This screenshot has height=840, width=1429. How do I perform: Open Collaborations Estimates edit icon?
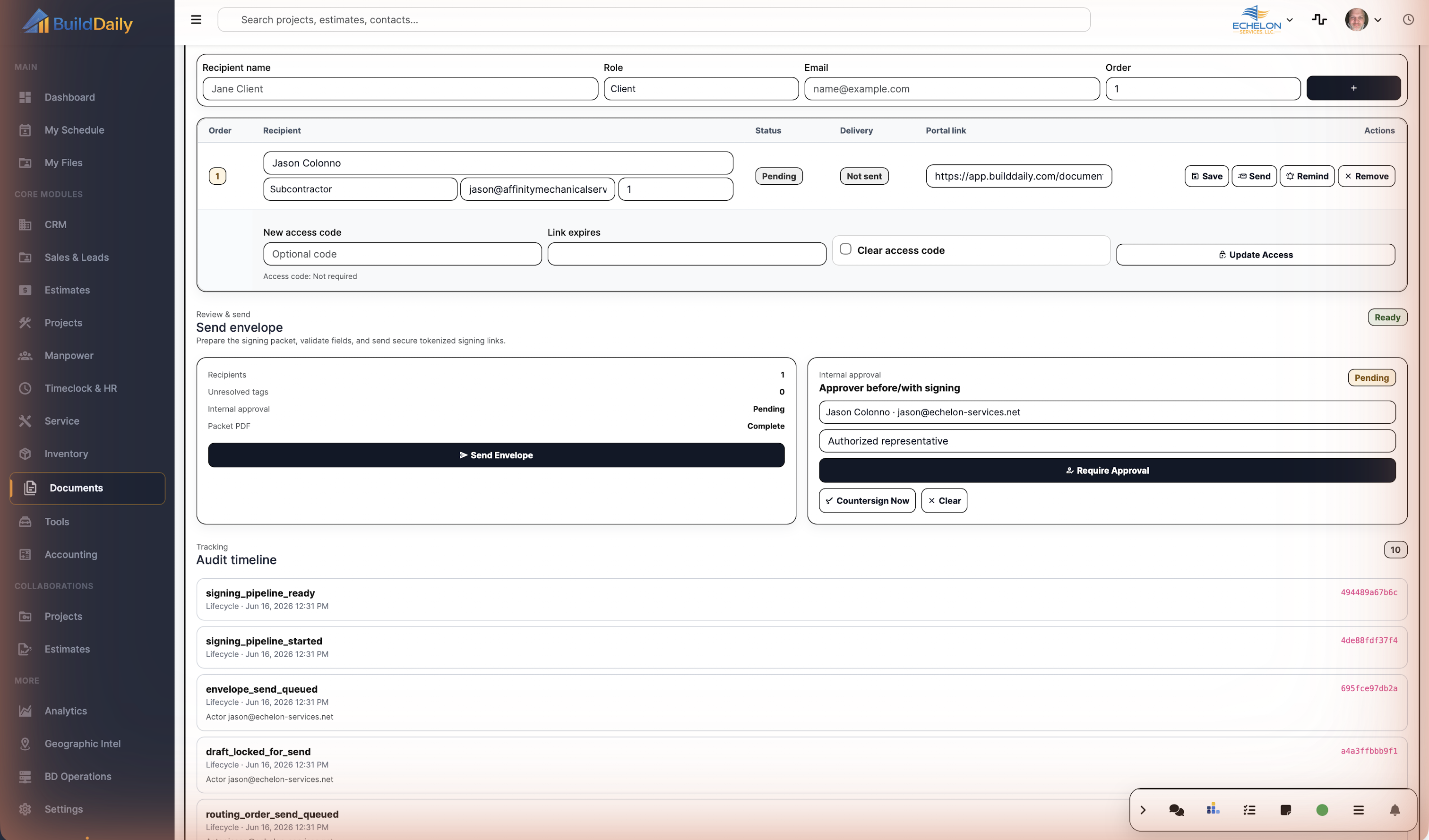point(25,649)
